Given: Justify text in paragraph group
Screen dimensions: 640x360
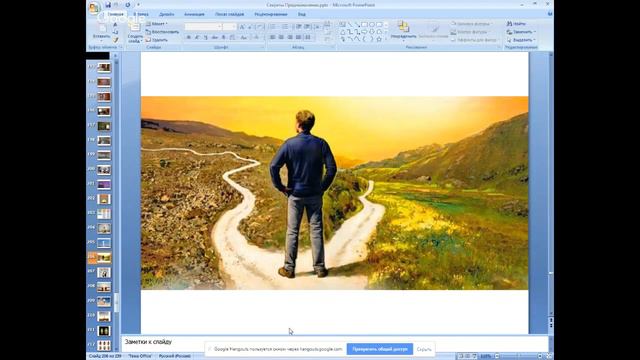Looking at the screenshot, I should pyautogui.click(x=299, y=38).
